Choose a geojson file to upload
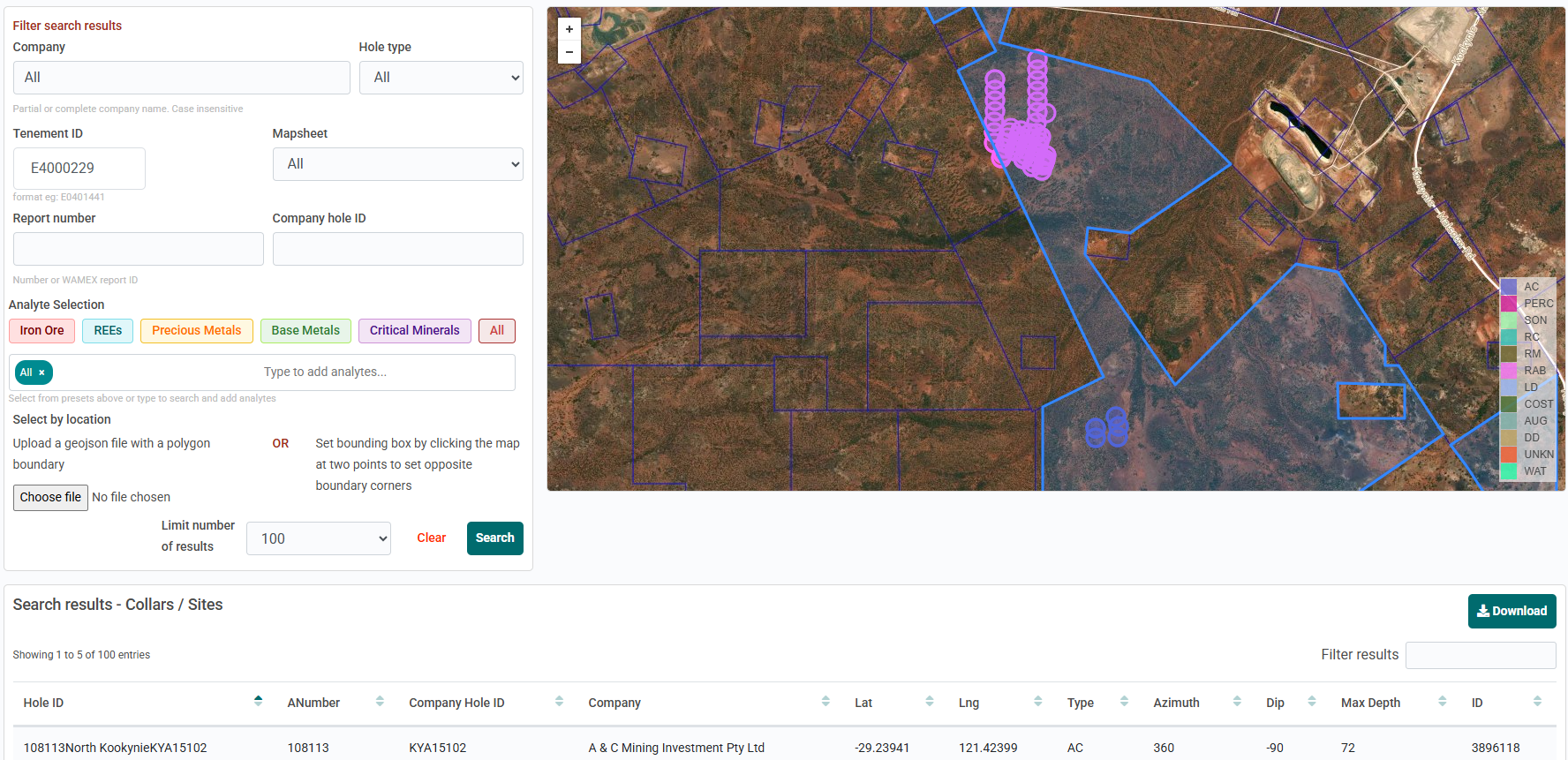The image size is (1568, 760). click(50, 498)
